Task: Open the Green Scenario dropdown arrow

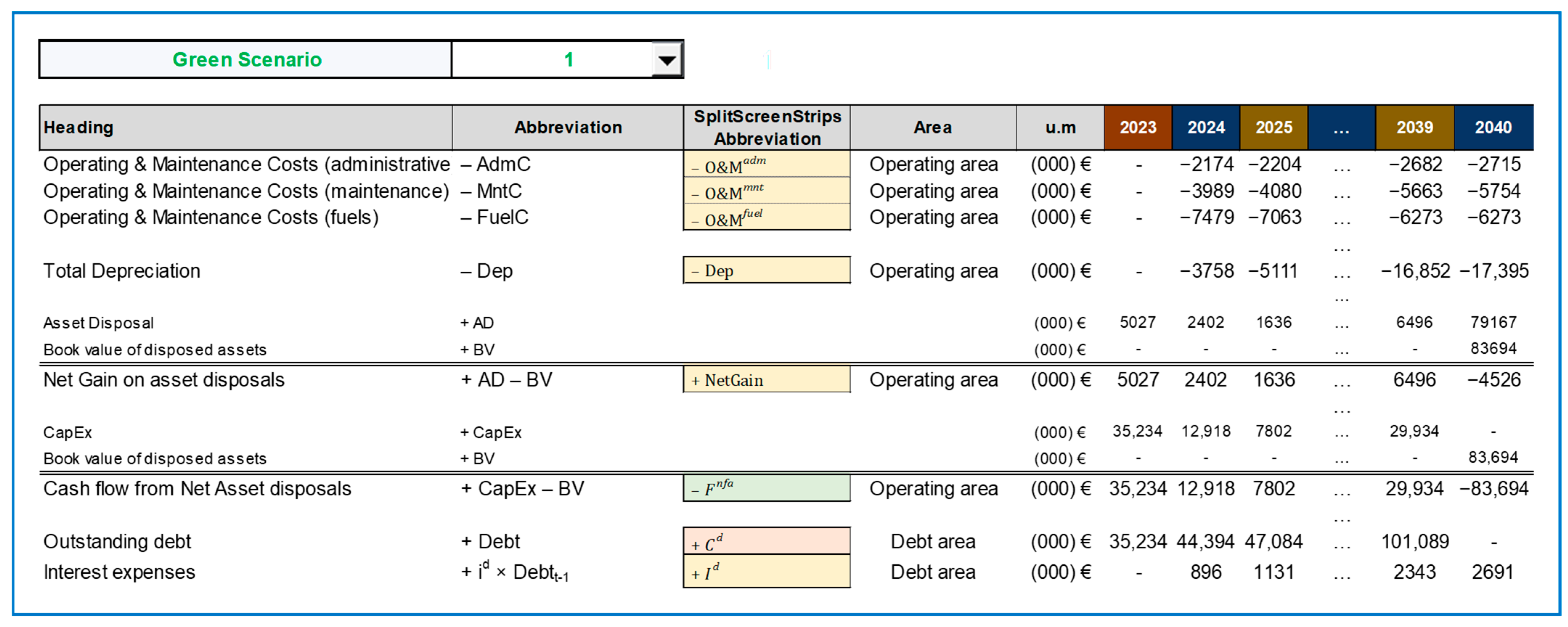Action: pos(667,60)
